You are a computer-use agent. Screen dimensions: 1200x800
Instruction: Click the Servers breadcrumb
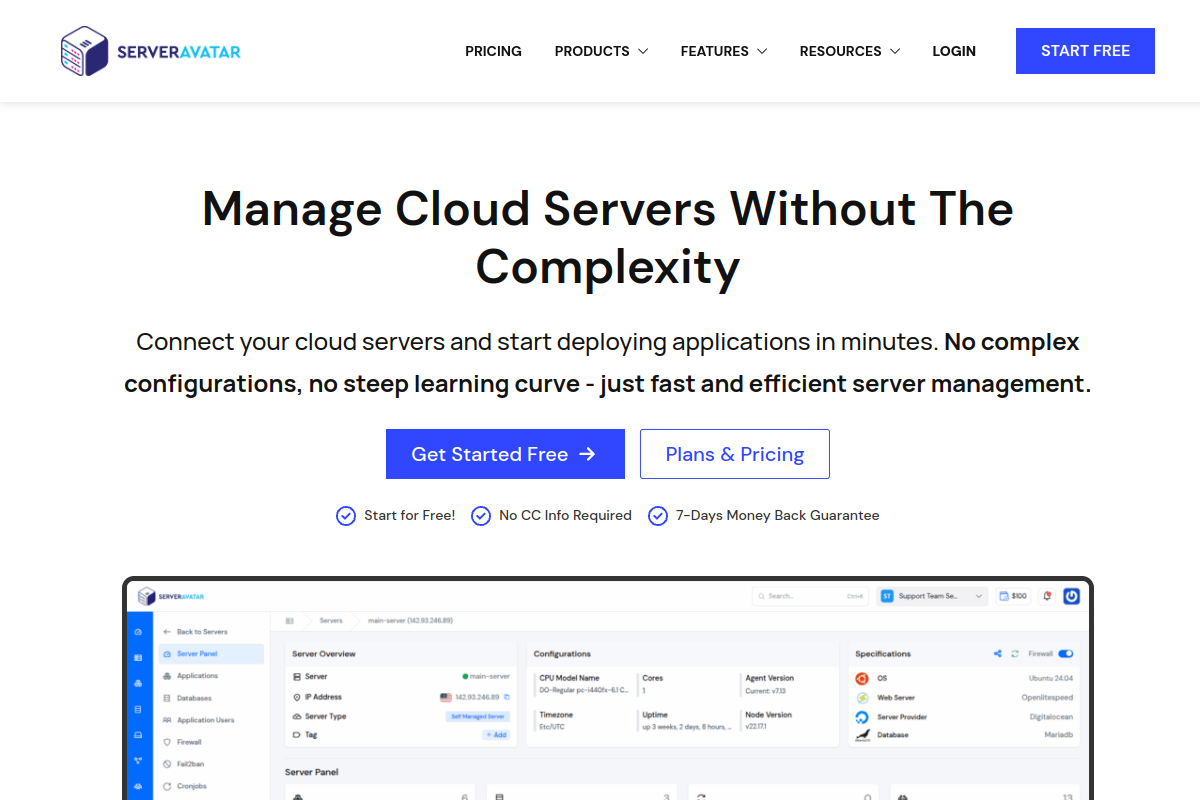[x=331, y=621]
